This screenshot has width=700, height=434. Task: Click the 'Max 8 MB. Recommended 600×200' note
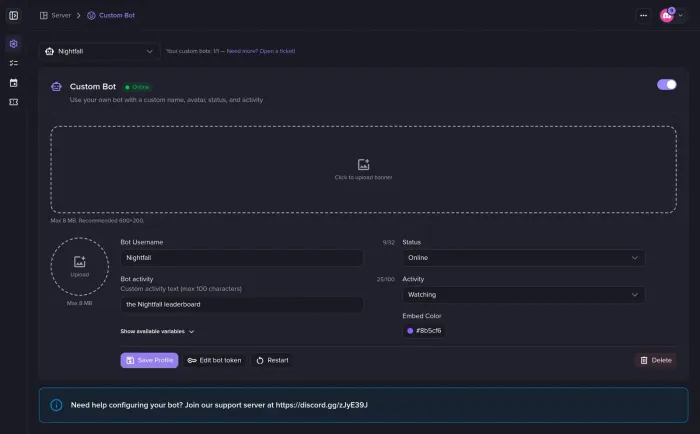click(x=97, y=221)
